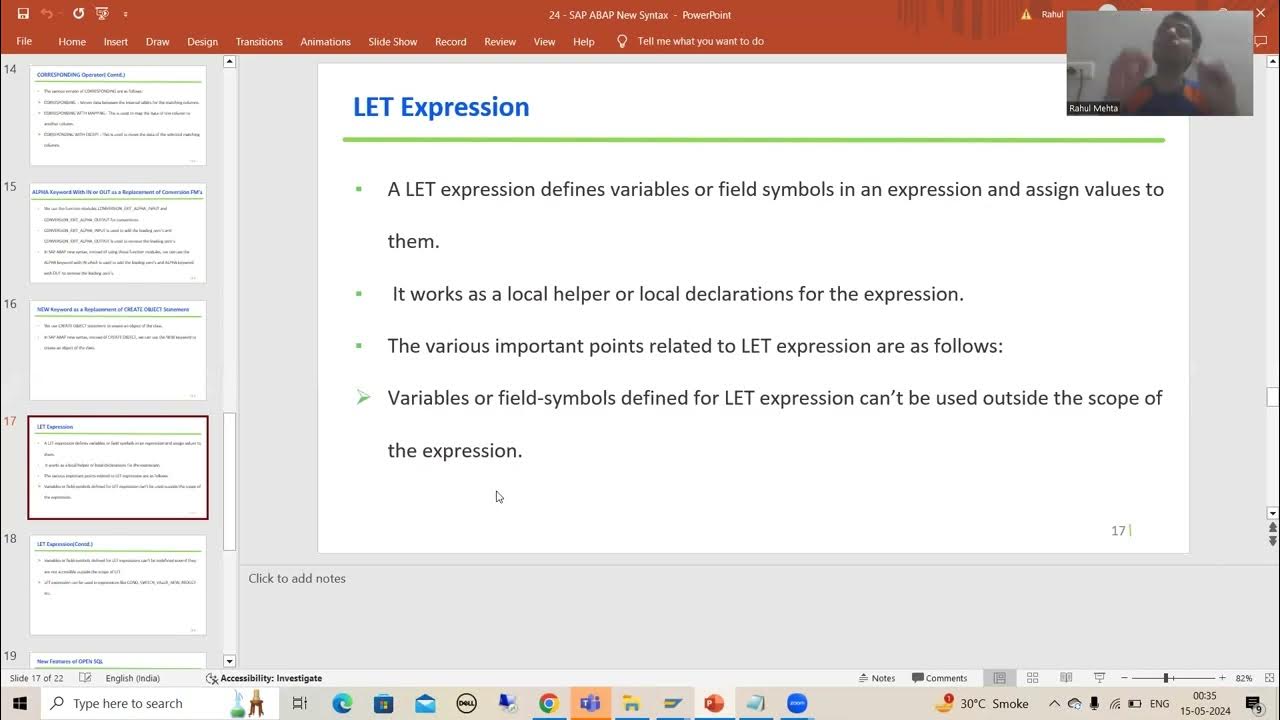Click the Repeat/Redo icon in title bar
This screenshot has width=1280, height=720.
(79, 14)
